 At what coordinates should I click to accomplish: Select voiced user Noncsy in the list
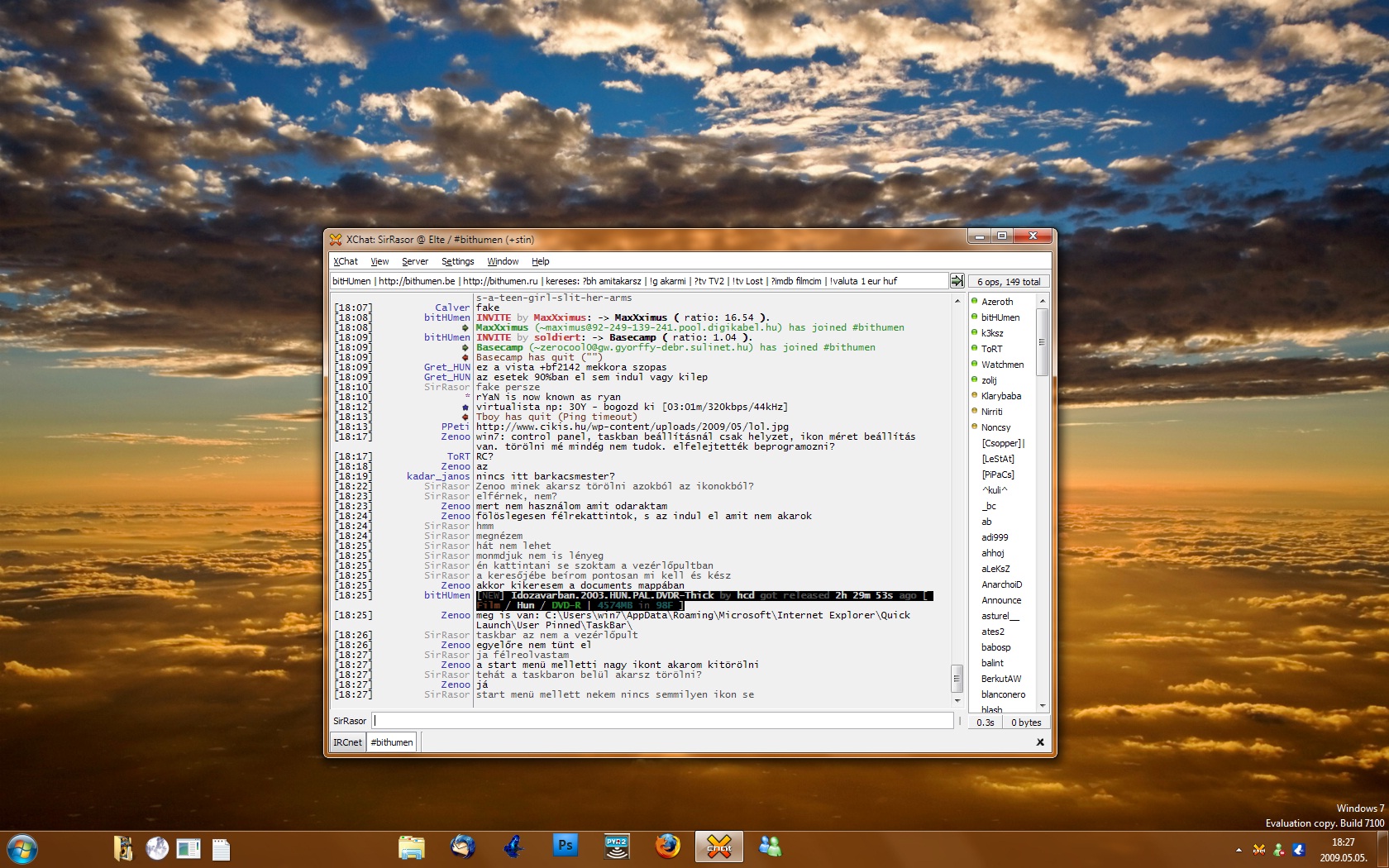tap(995, 427)
